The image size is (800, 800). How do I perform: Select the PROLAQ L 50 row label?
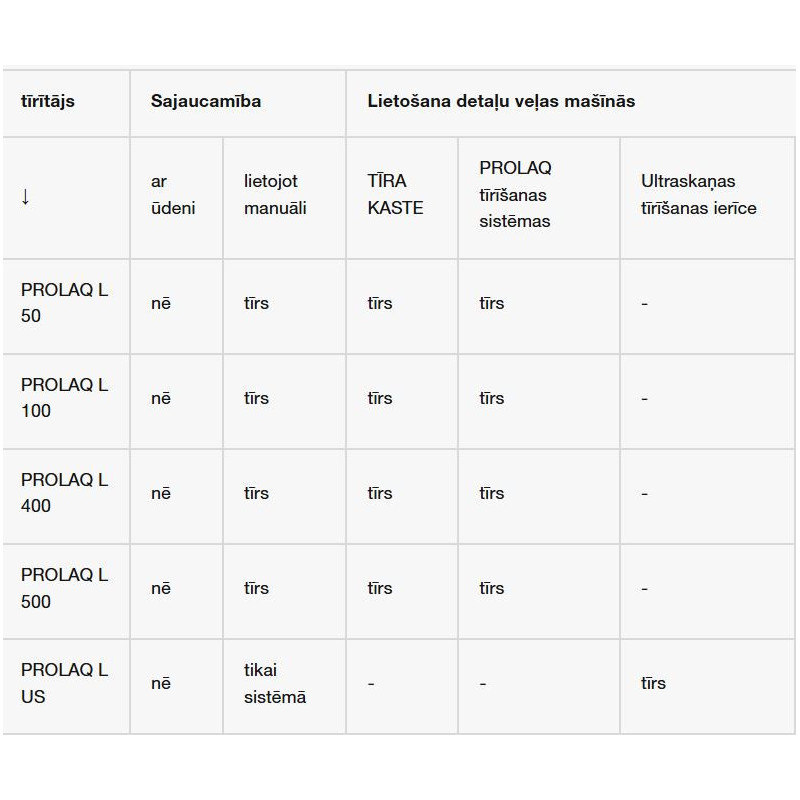64,303
